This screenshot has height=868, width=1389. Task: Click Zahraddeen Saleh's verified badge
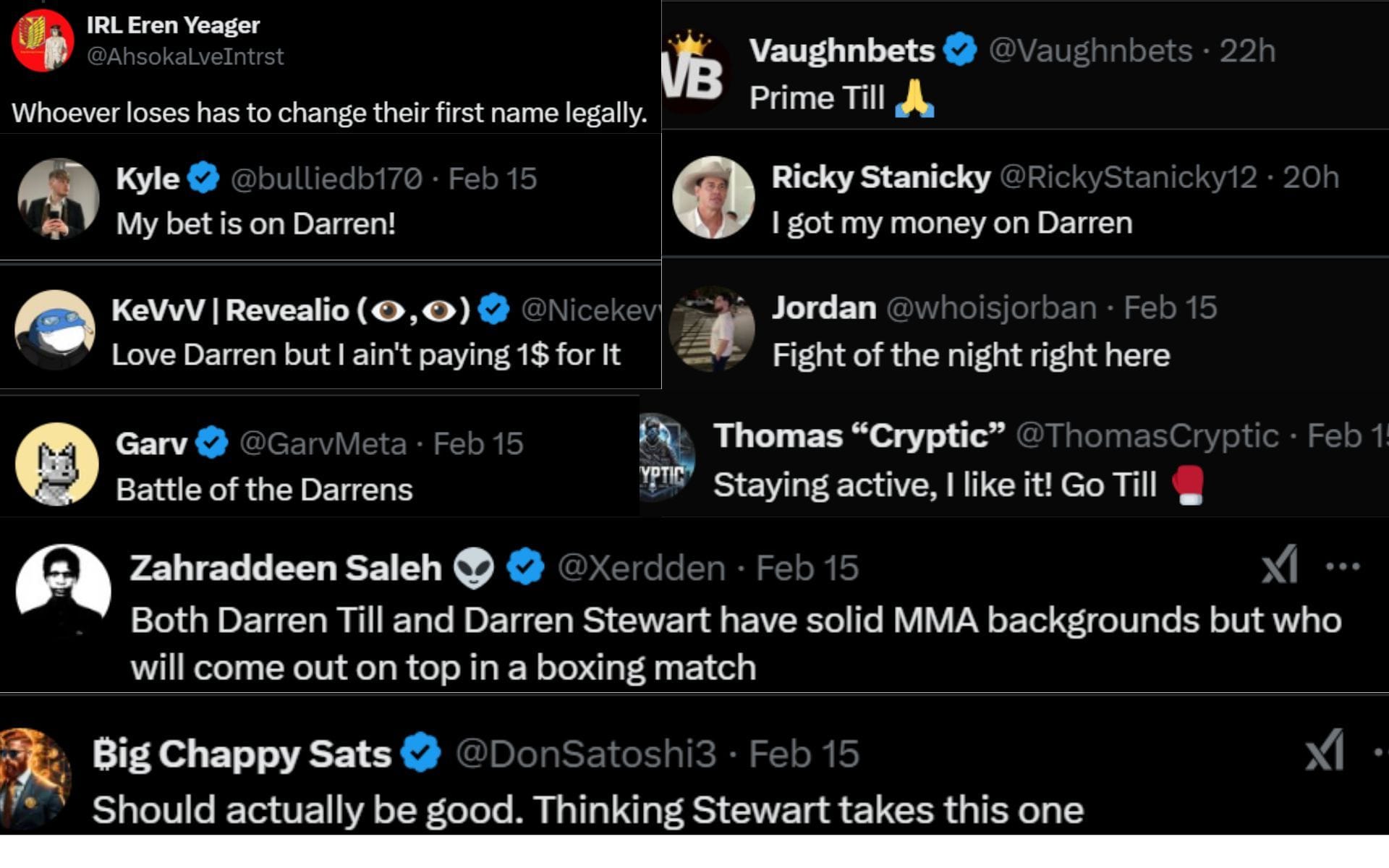tap(525, 567)
